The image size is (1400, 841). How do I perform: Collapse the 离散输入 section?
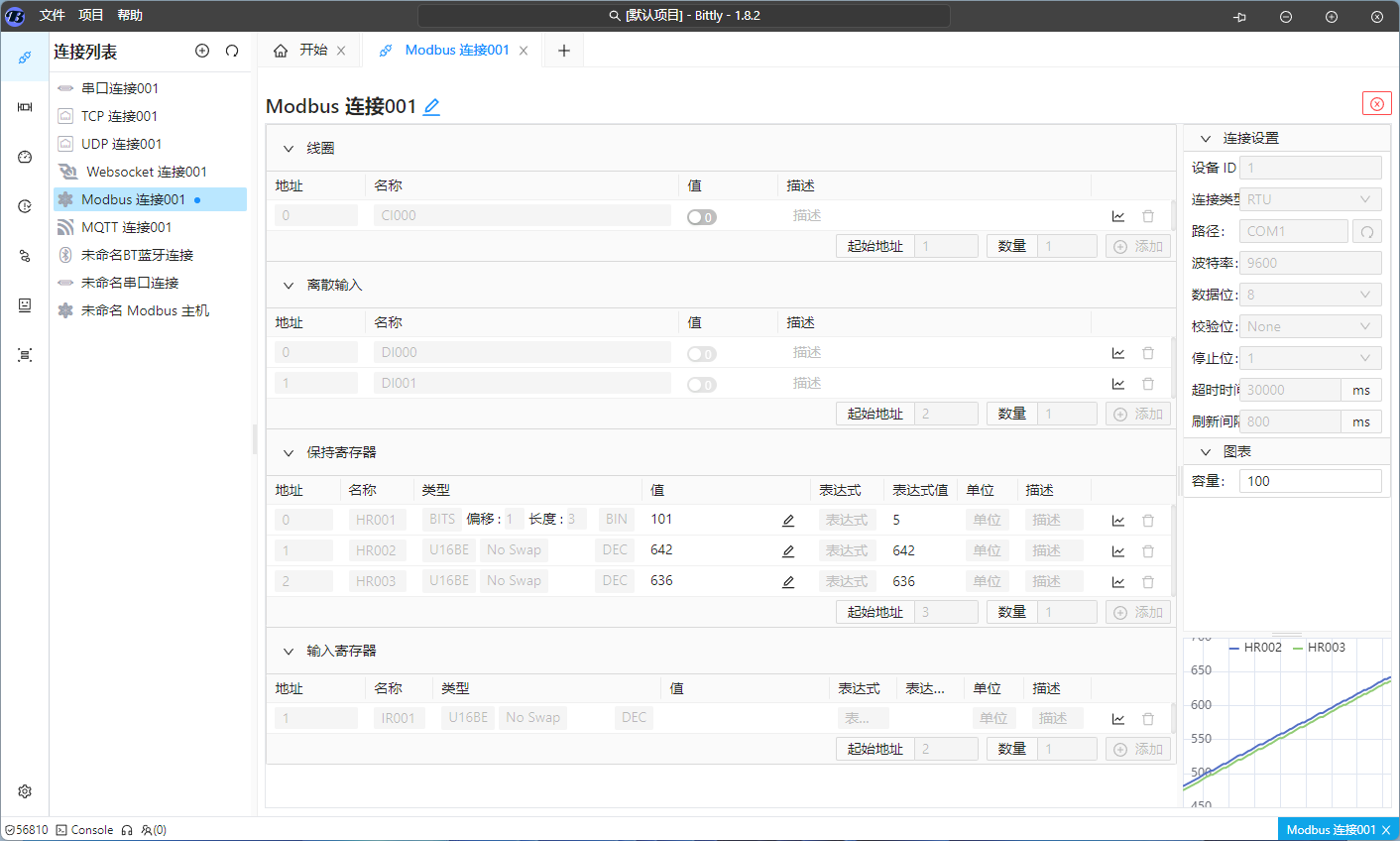coord(289,286)
